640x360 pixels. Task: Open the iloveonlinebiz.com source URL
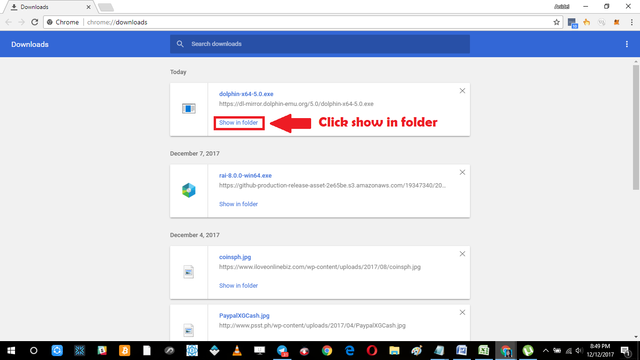click(320, 267)
